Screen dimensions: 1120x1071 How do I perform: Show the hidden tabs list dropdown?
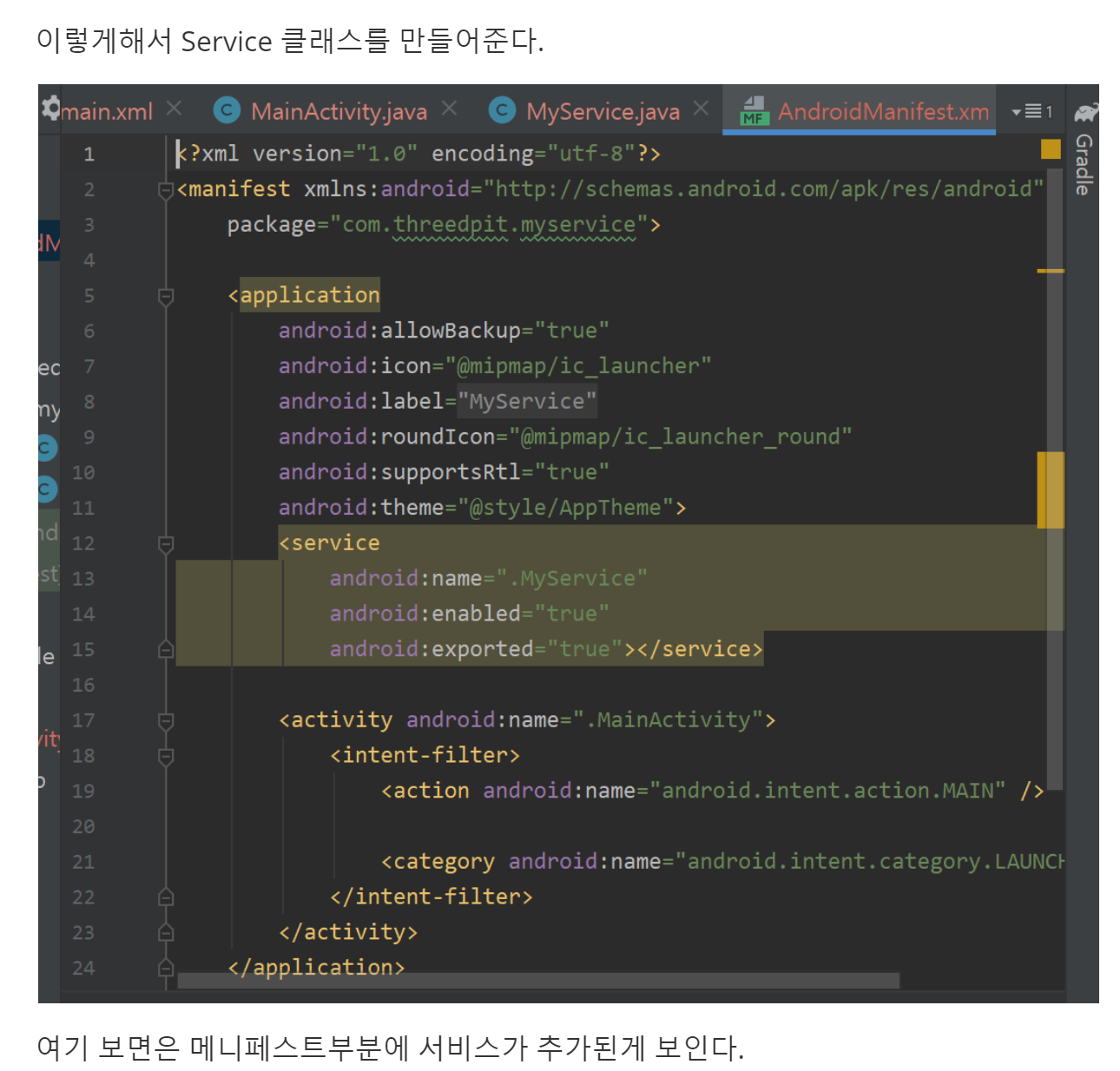pos(1031,111)
